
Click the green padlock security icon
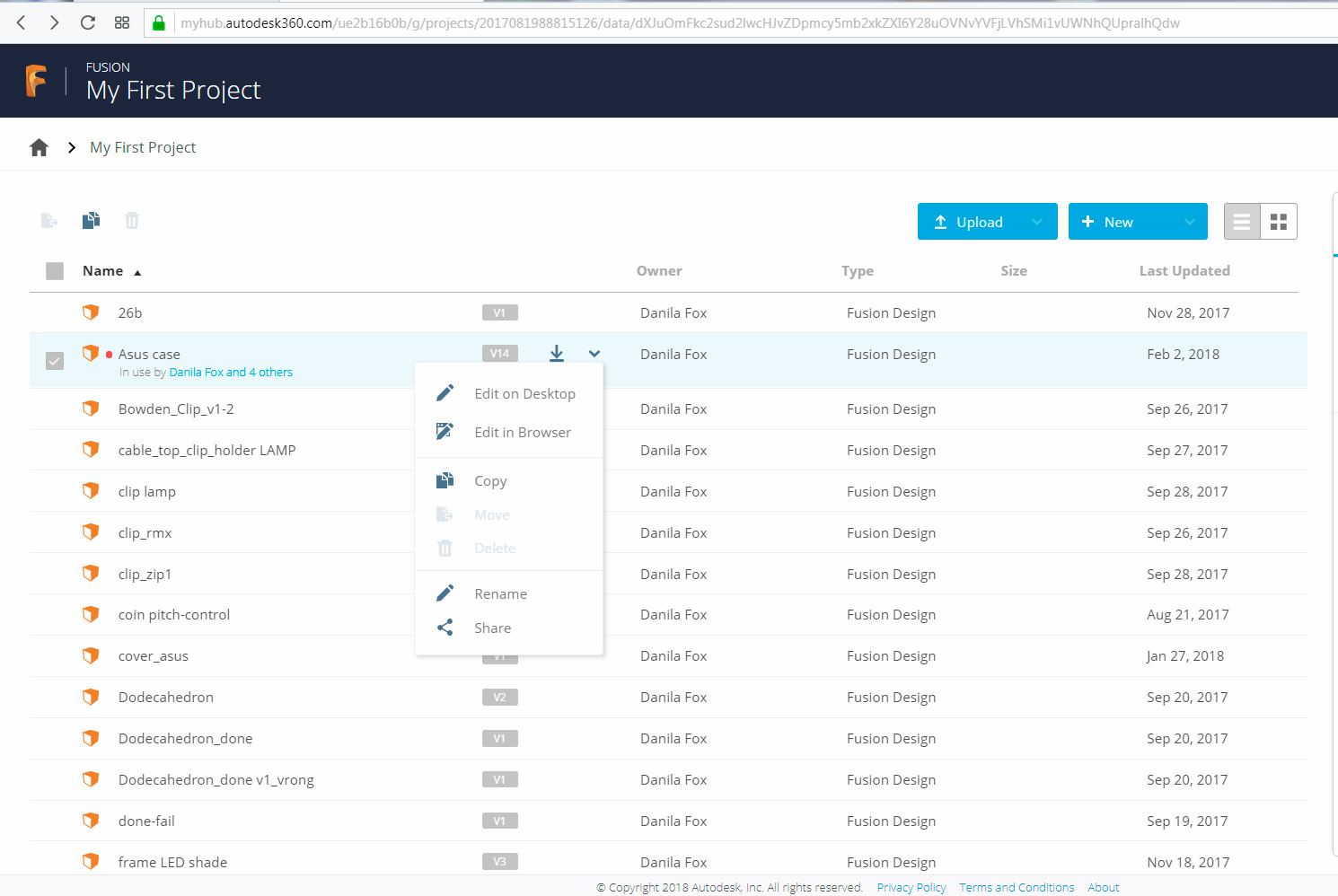tap(159, 22)
